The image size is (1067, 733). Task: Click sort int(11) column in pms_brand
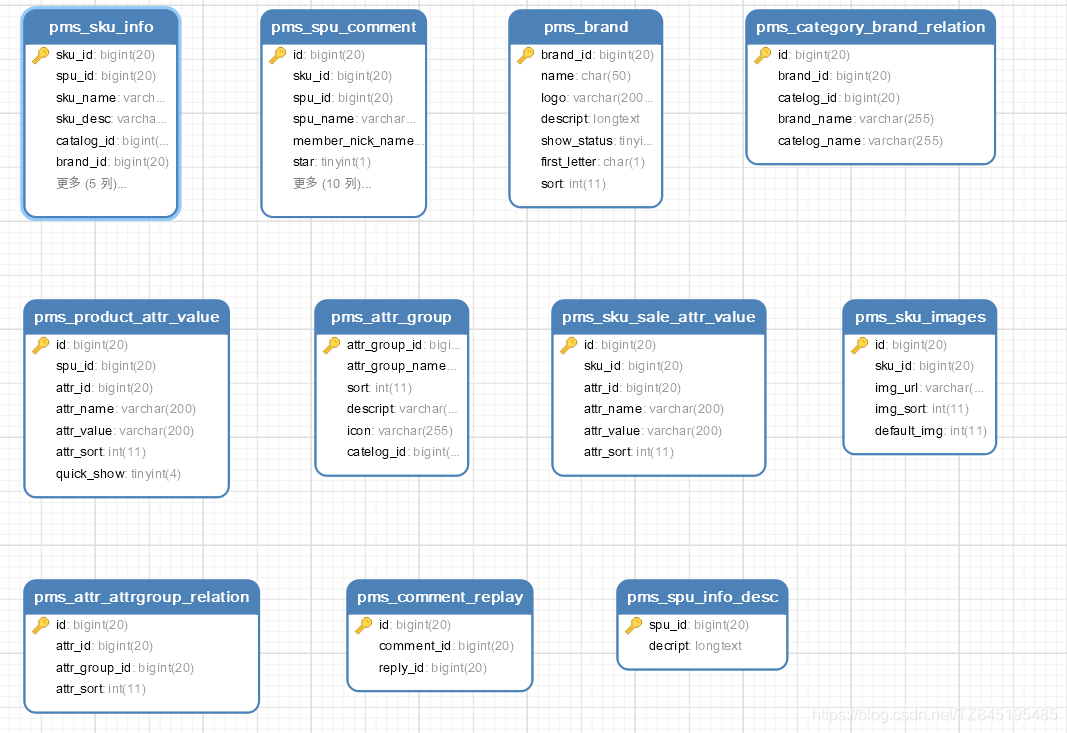tap(573, 184)
